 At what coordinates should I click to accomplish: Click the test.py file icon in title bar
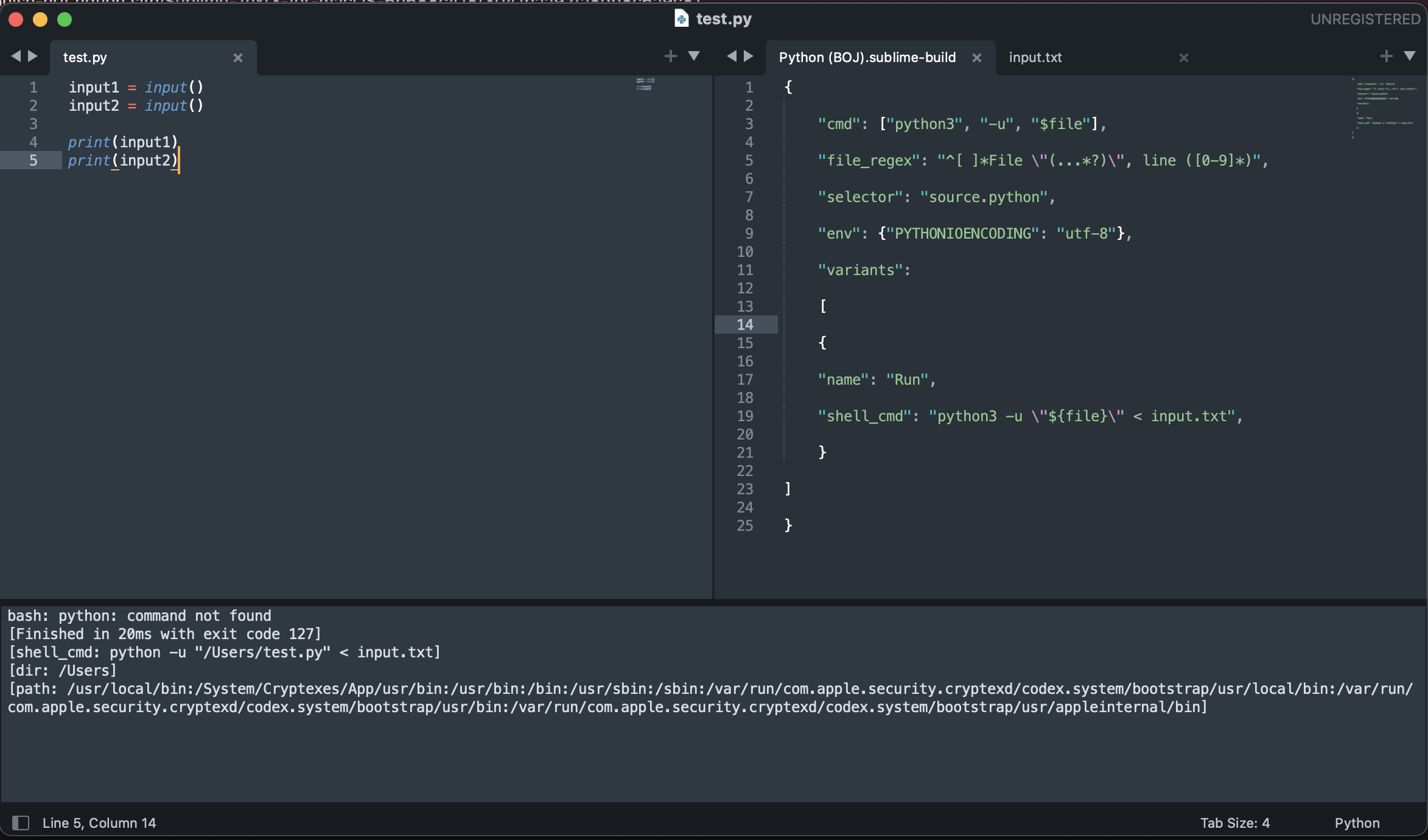[681, 19]
